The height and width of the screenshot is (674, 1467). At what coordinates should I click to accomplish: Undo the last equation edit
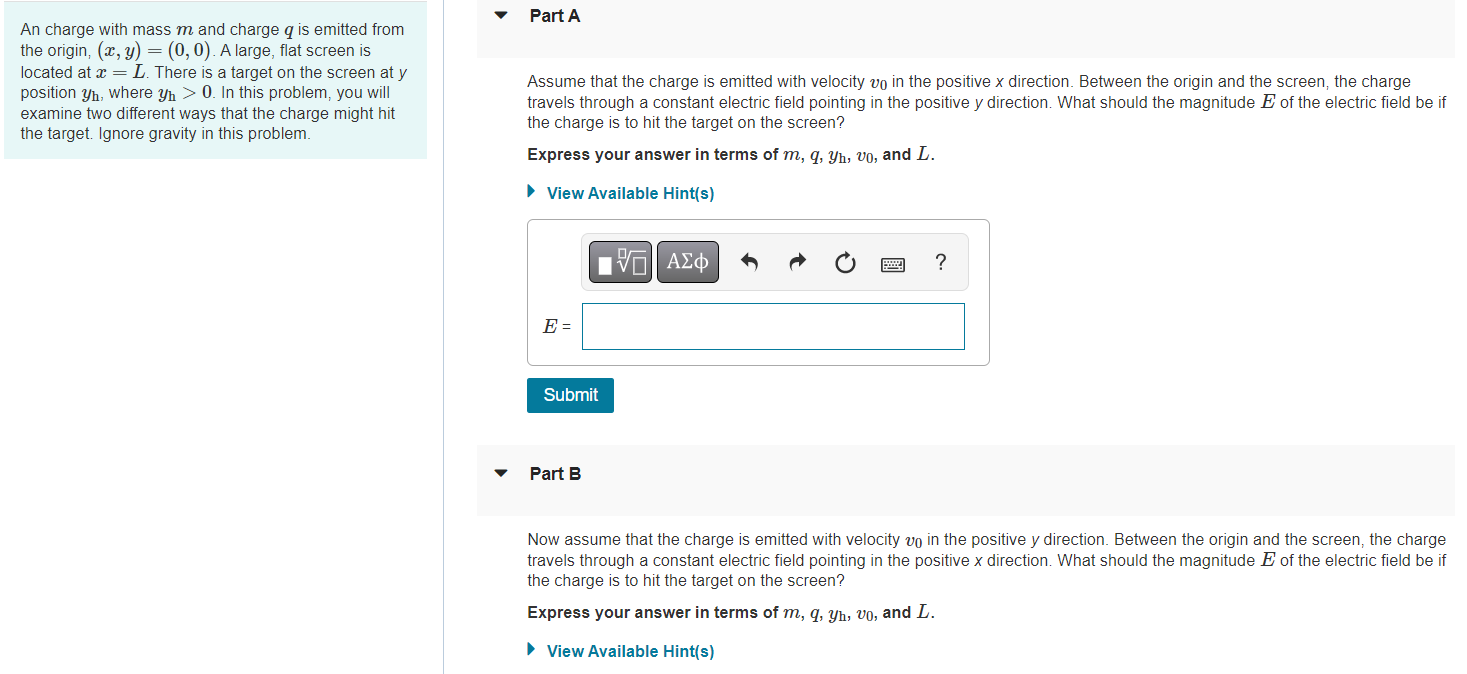coord(749,261)
